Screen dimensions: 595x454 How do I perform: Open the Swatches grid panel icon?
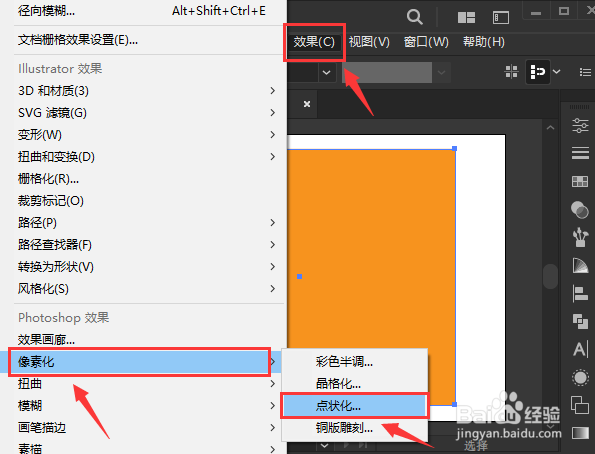tap(580, 181)
